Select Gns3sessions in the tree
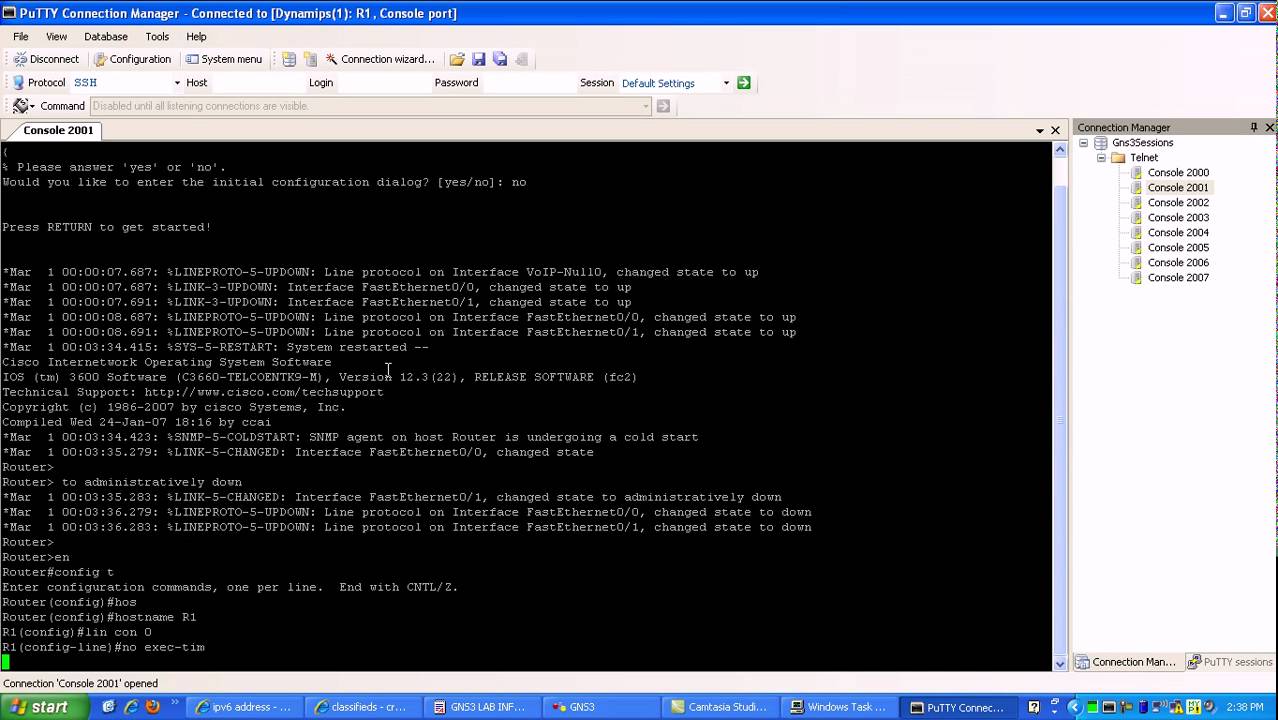Image resolution: width=1278 pixels, height=720 pixels. [1142, 143]
